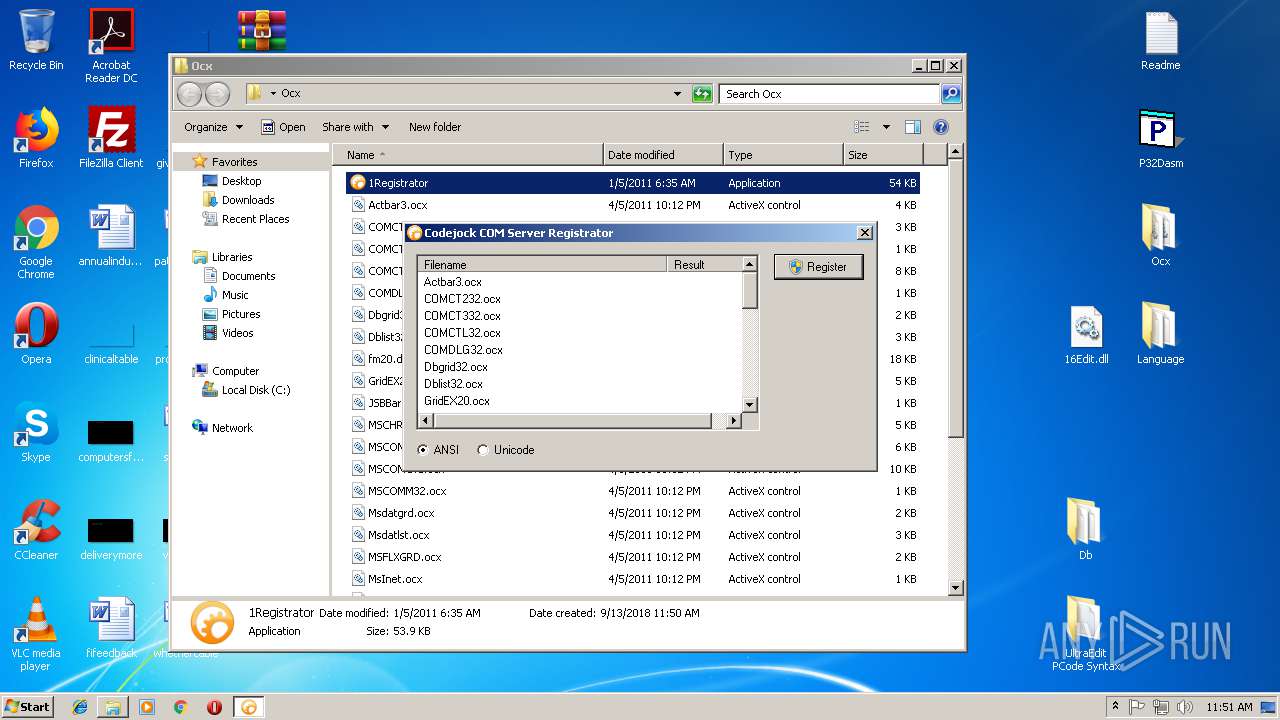Select MSFLXGRD.ocx in Explorer file list

(632, 557)
